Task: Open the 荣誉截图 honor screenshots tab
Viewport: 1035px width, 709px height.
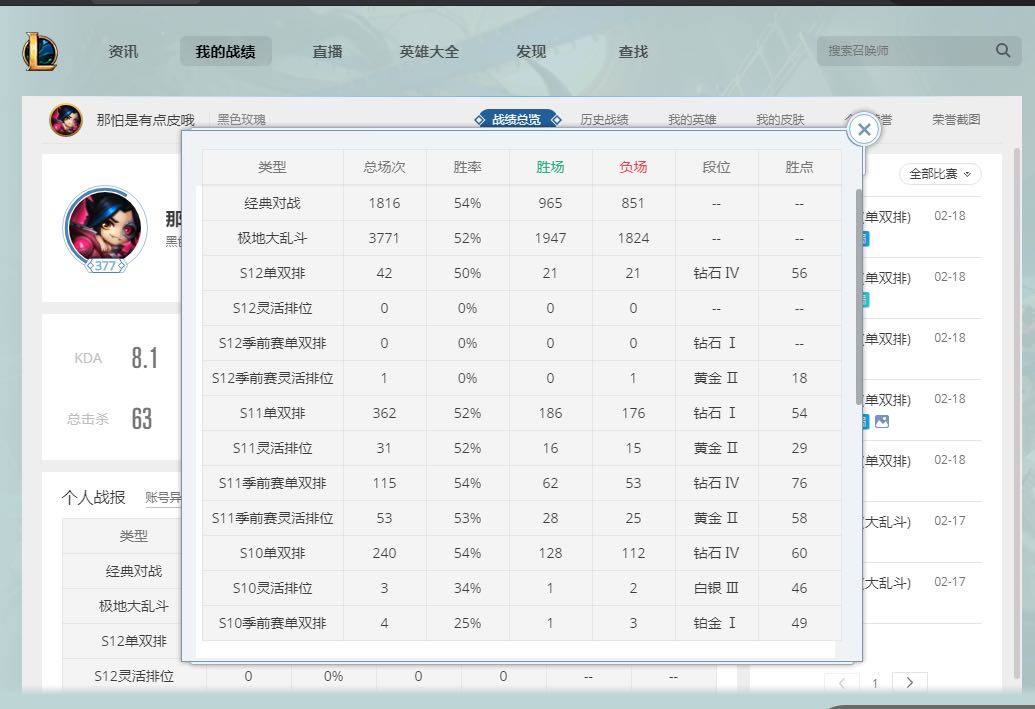Action: (956, 120)
